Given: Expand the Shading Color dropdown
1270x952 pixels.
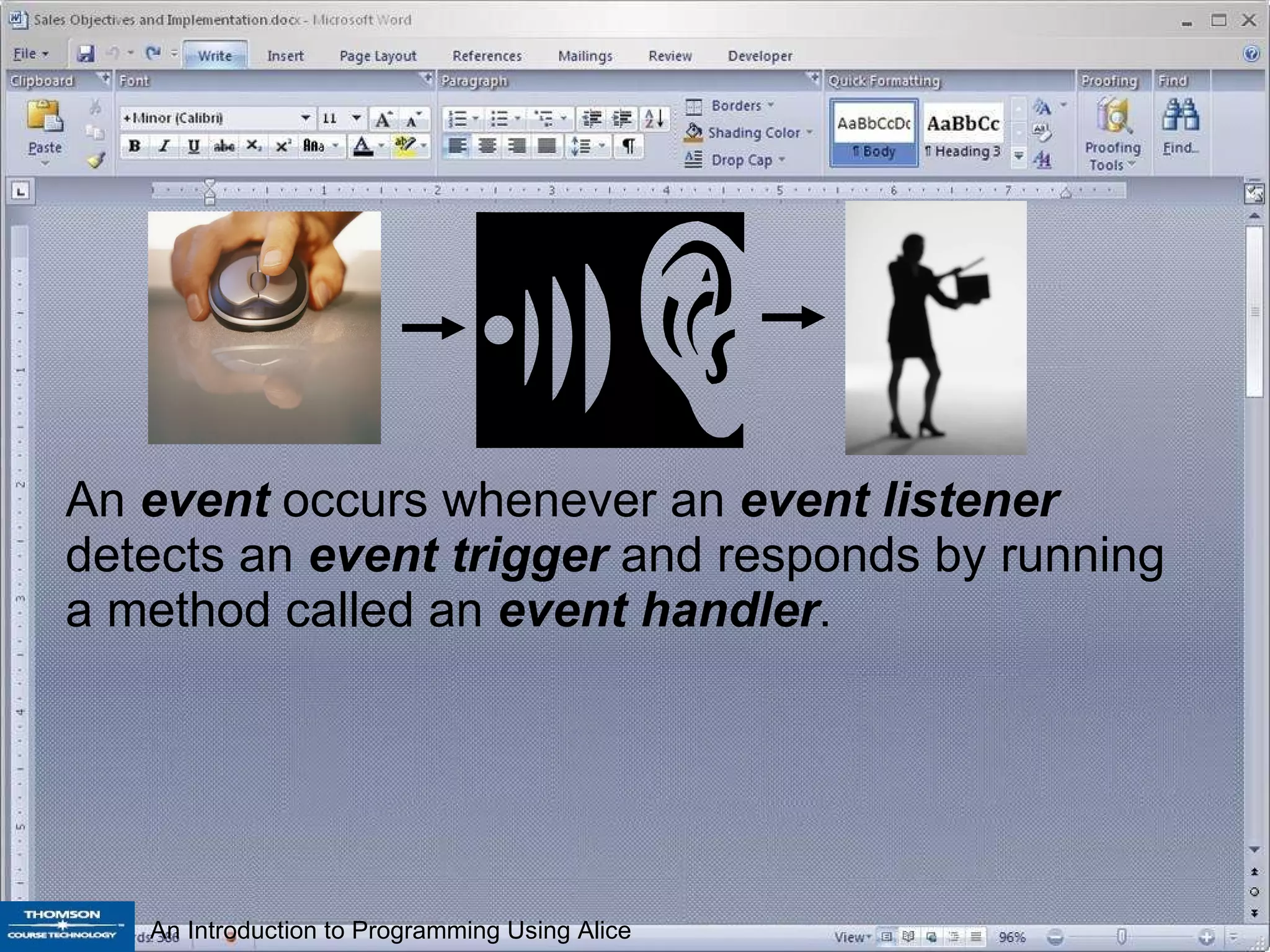Looking at the screenshot, I should click(x=809, y=133).
